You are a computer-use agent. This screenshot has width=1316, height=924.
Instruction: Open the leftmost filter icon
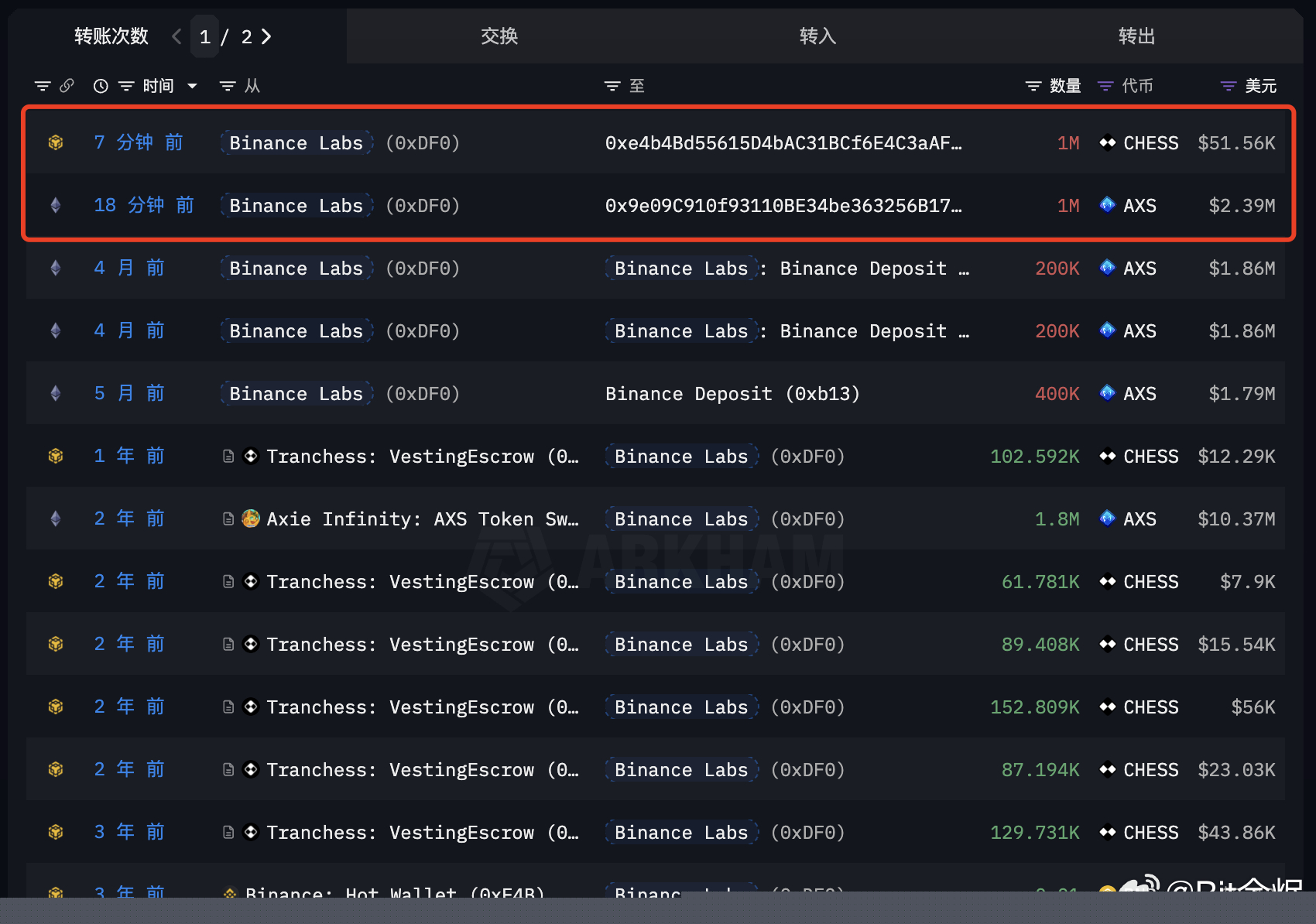coord(43,86)
